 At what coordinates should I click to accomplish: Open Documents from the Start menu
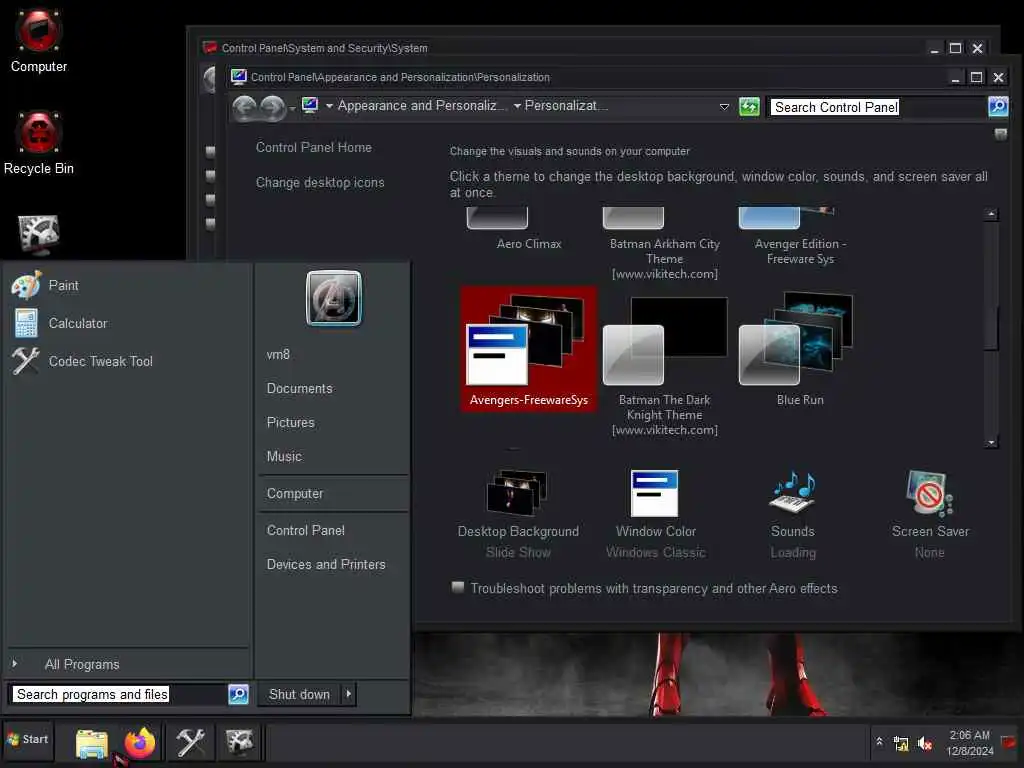point(299,389)
